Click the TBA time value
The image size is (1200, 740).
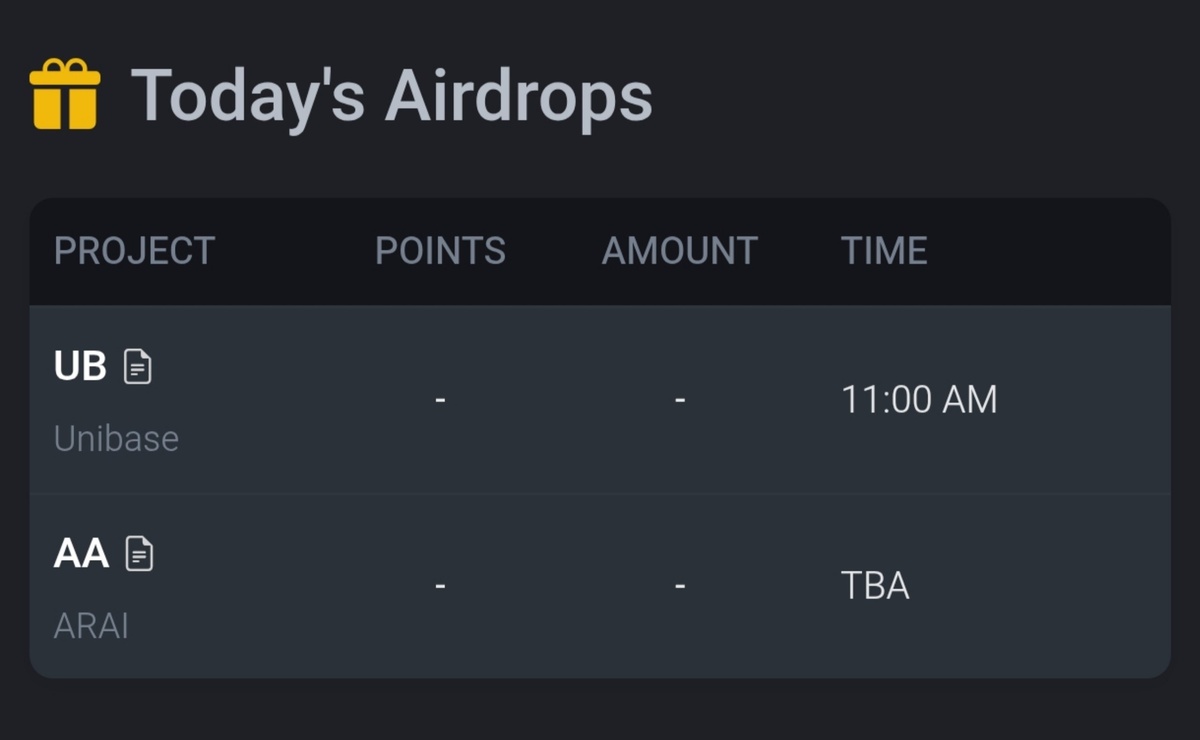click(875, 587)
